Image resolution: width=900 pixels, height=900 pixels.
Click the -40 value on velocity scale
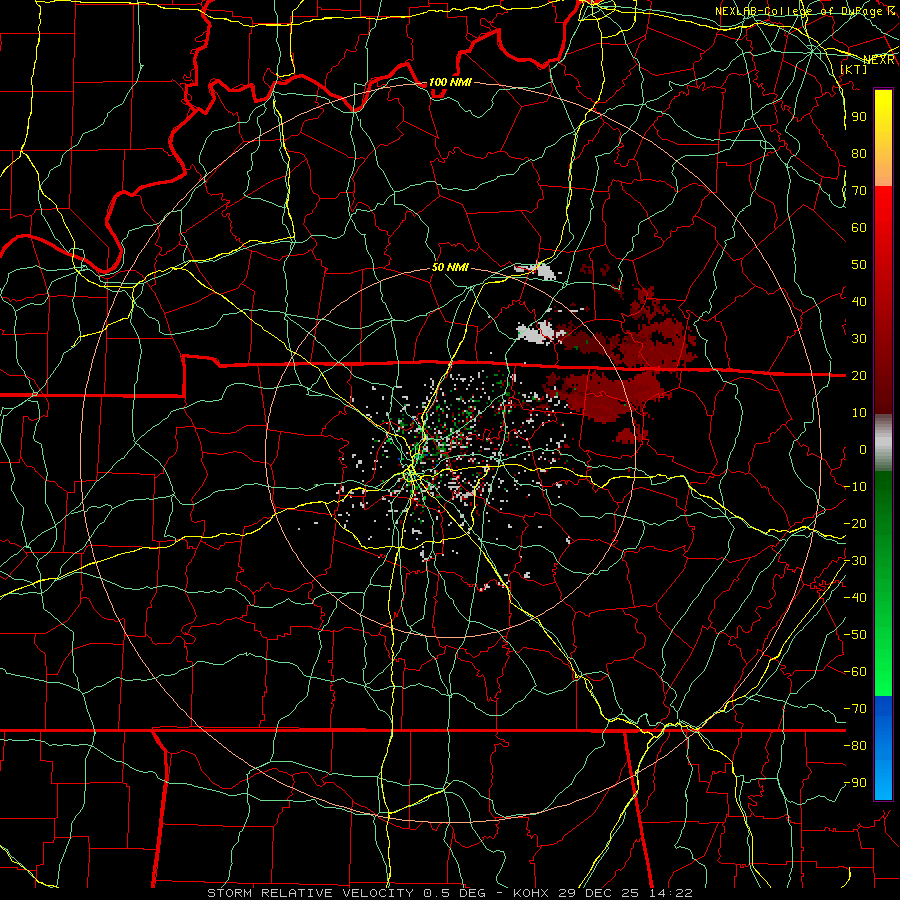click(855, 598)
